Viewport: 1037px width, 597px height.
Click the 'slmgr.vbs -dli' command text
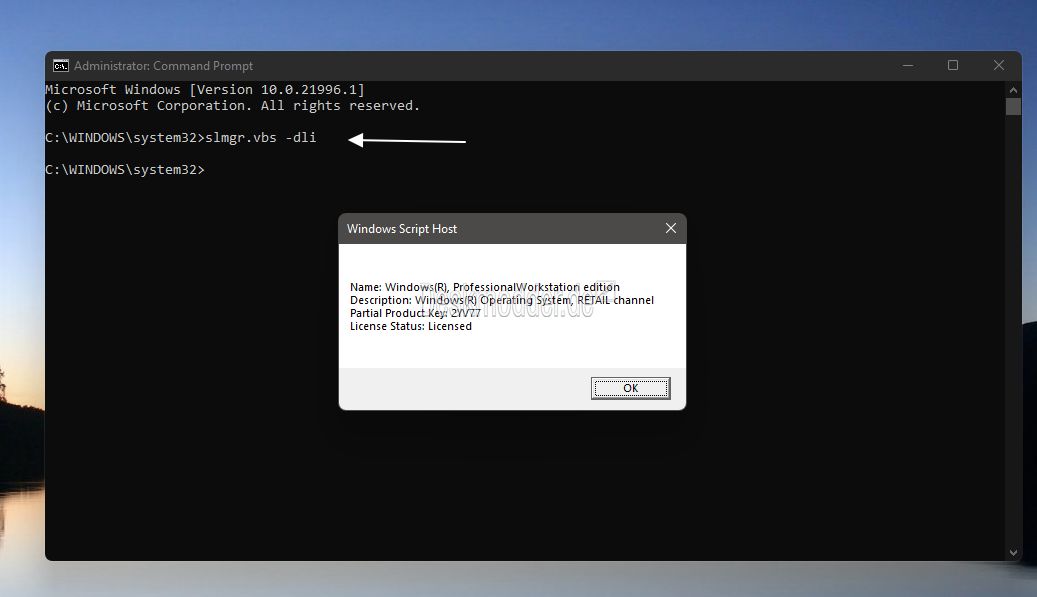pos(261,138)
